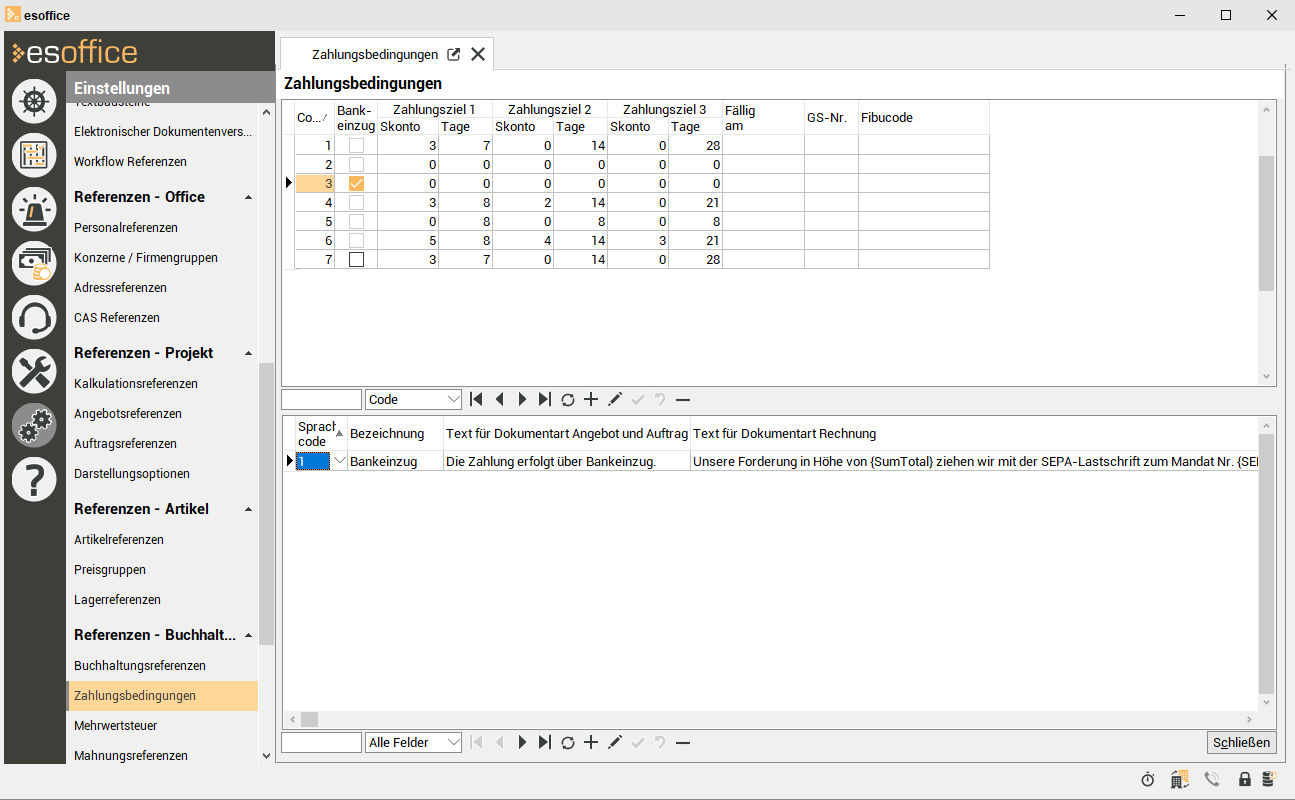
Task: Collapse the Referenzen - Office section
Action: pyautogui.click(x=249, y=197)
